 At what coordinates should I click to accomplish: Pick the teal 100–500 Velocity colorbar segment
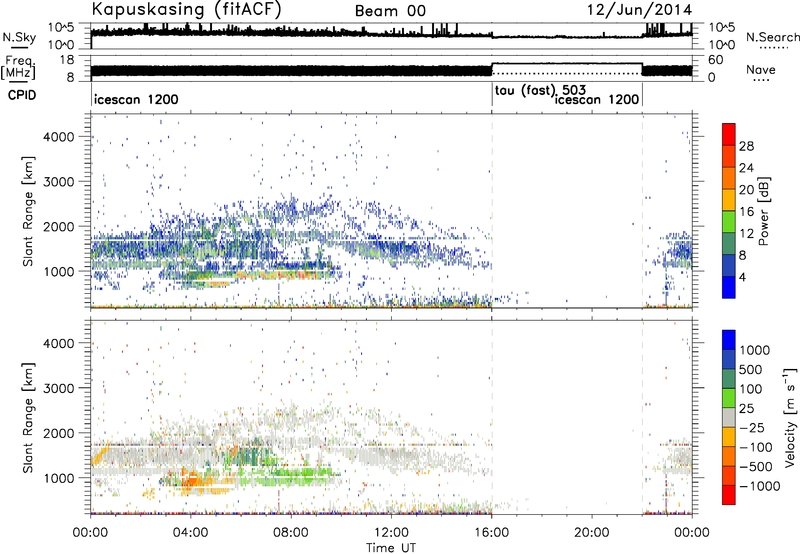coord(729,379)
